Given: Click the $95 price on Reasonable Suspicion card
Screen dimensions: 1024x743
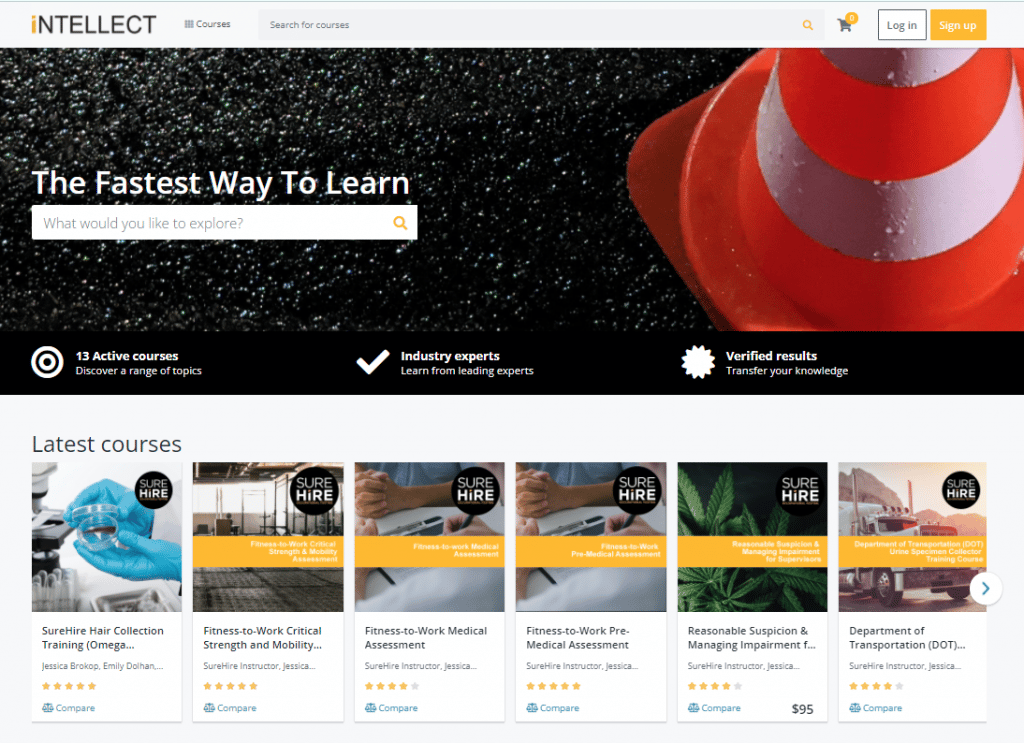Looking at the screenshot, I should pos(803,709).
